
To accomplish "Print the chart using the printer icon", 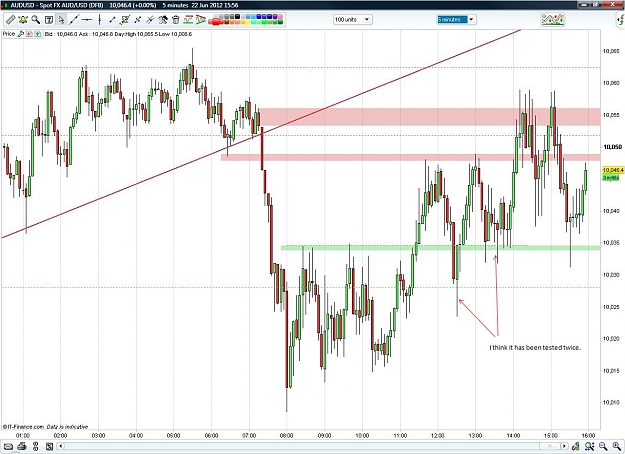I will click(x=22, y=446).
